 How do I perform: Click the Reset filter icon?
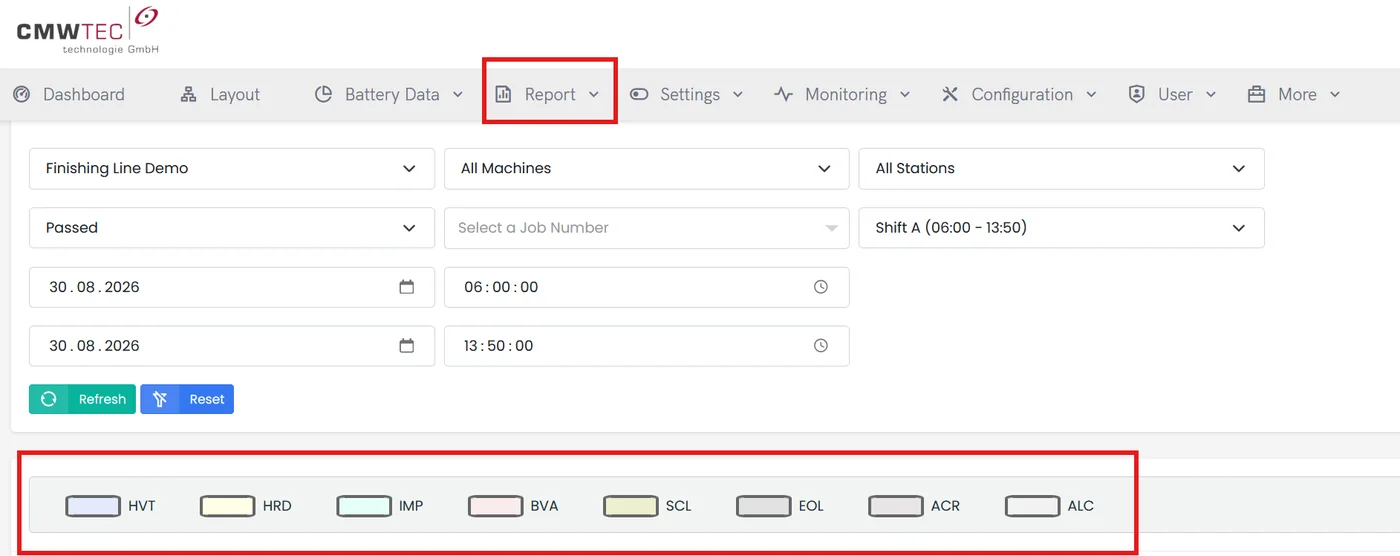(159, 399)
